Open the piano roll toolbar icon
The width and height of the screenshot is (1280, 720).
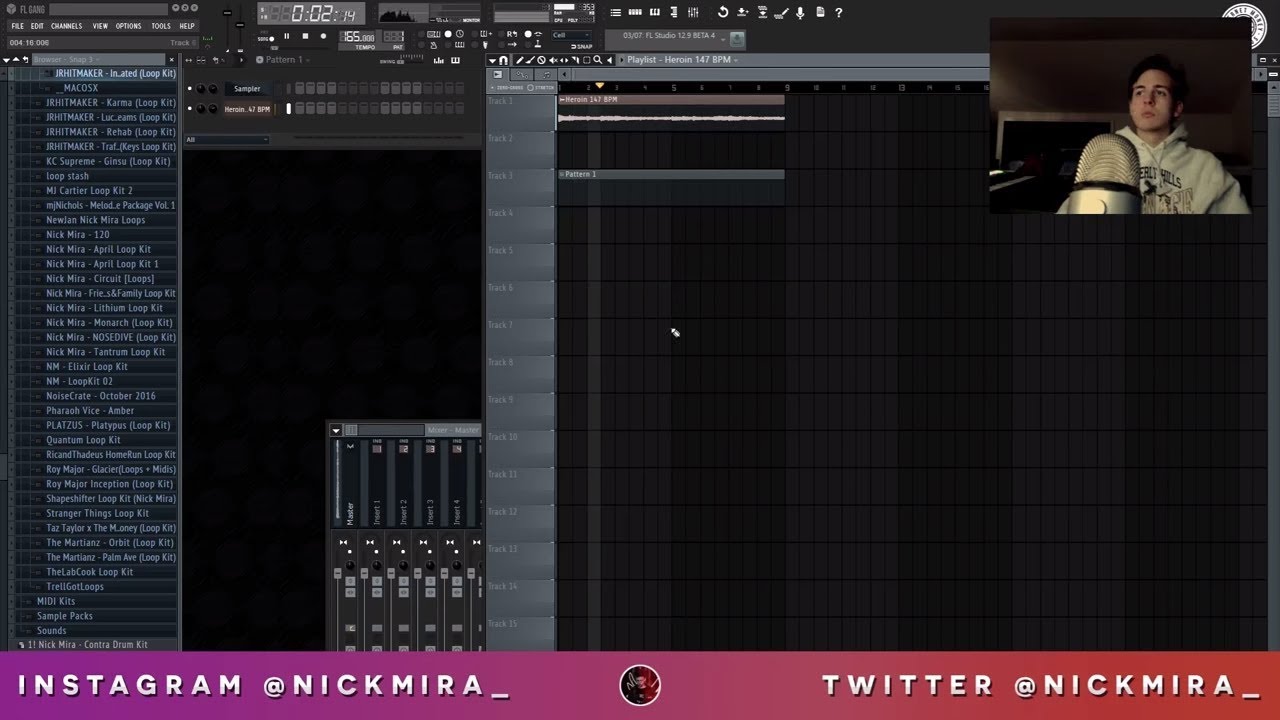pos(655,12)
